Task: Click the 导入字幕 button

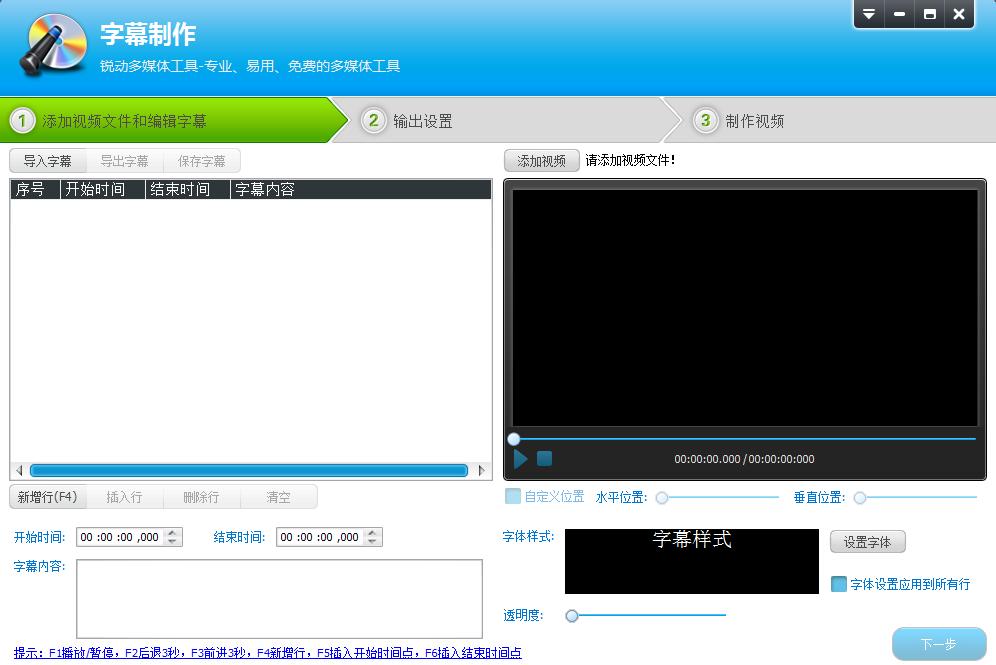Action: point(48,161)
